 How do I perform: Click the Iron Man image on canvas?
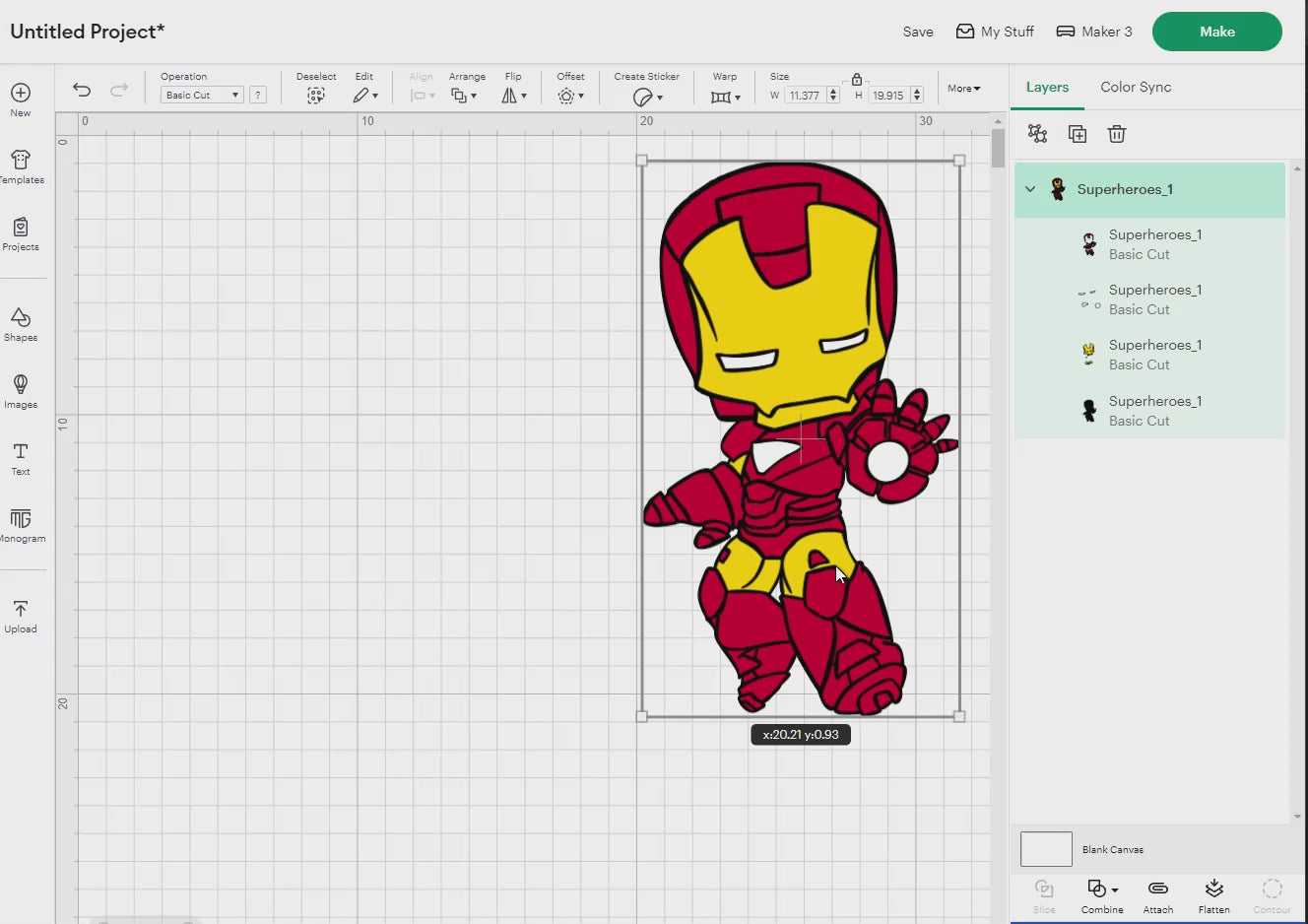pyautogui.click(x=800, y=438)
